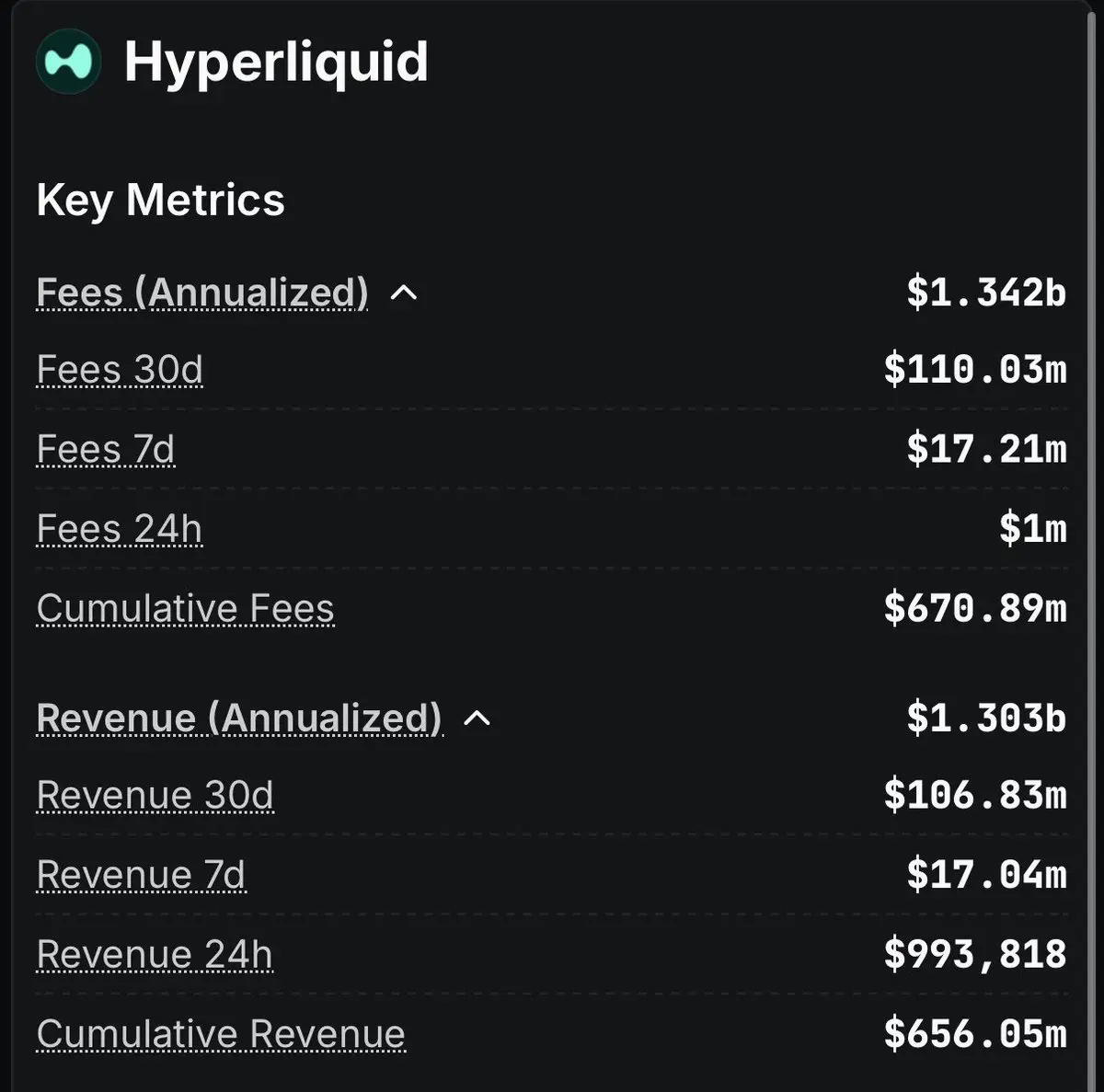Click the $1.303b annualized revenue value
Screen dimensions: 1104x1092
[x=986, y=718]
